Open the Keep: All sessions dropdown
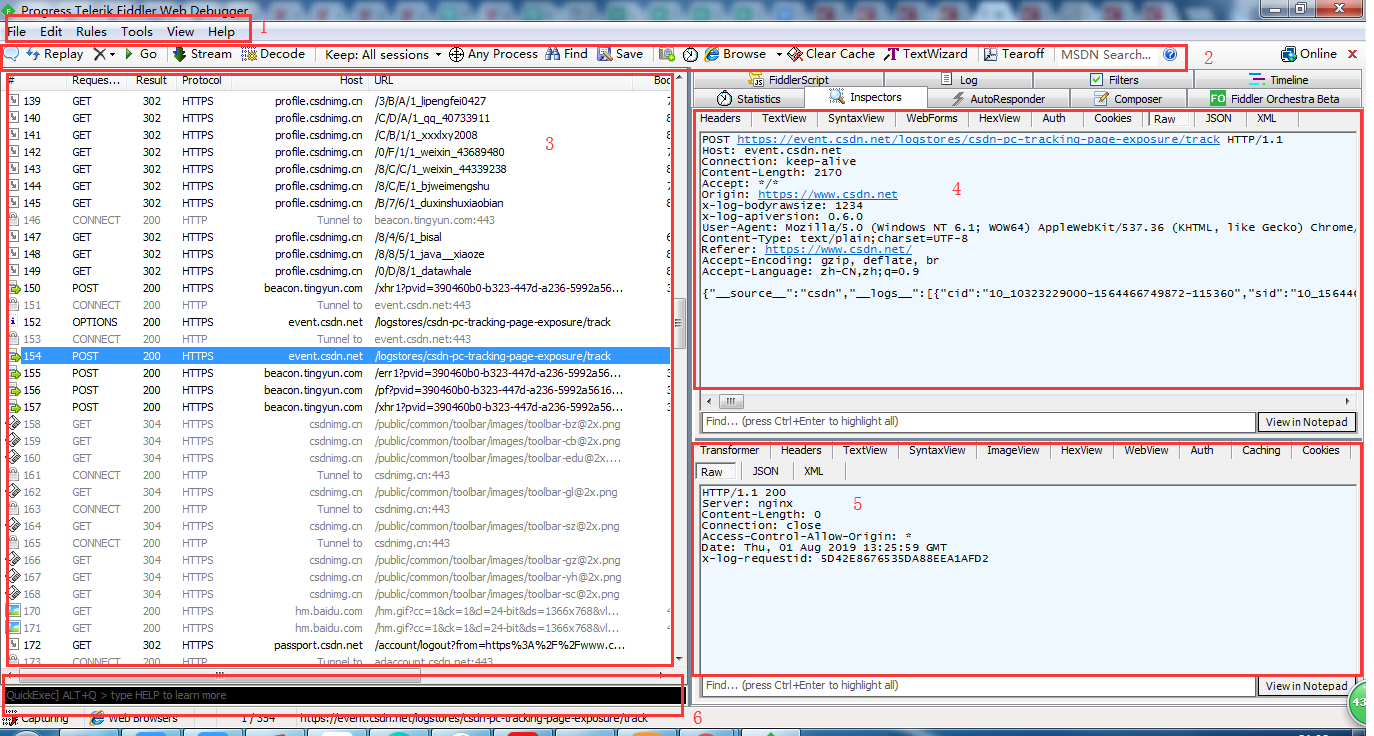Screen dimensions: 1374x736 [383, 54]
